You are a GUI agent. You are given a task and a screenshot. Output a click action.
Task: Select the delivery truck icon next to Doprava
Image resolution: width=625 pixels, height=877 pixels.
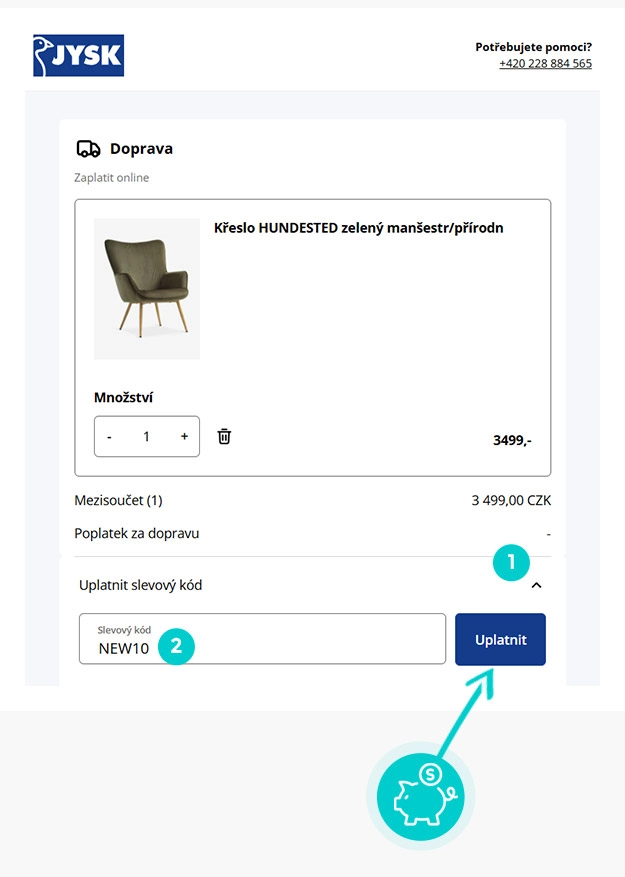click(89, 148)
